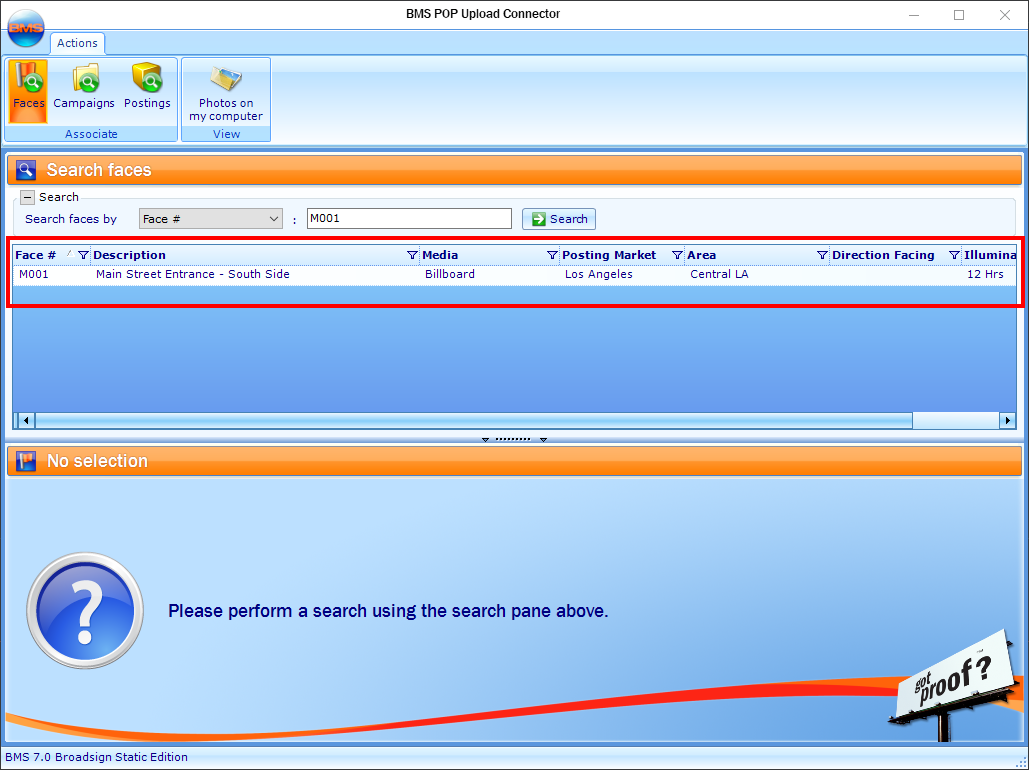1029x770 pixels.
Task: Click the horizontal scrollbar thumb
Action: pos(474,420)
